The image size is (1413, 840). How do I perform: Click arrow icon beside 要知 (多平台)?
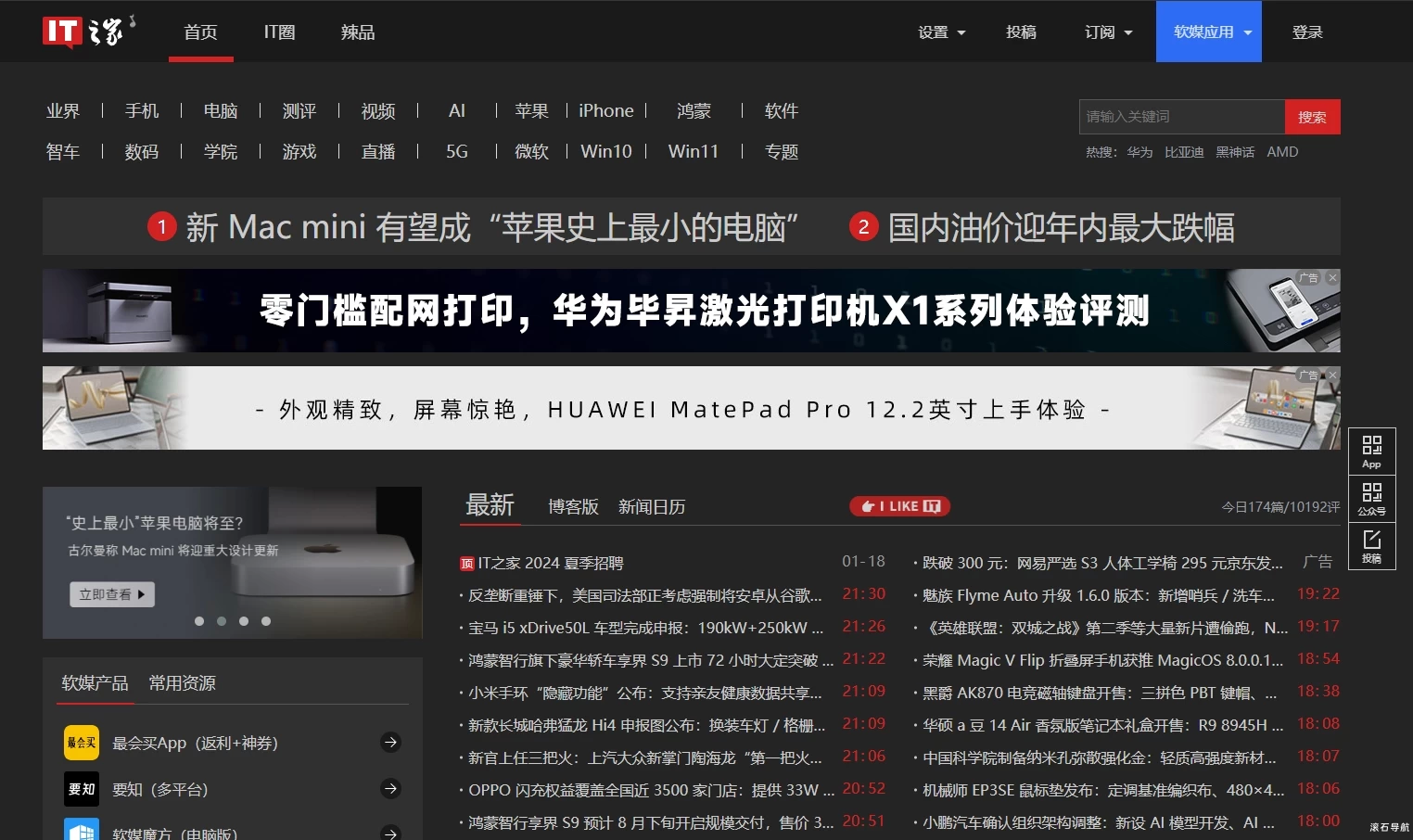[x=391, y=788]
